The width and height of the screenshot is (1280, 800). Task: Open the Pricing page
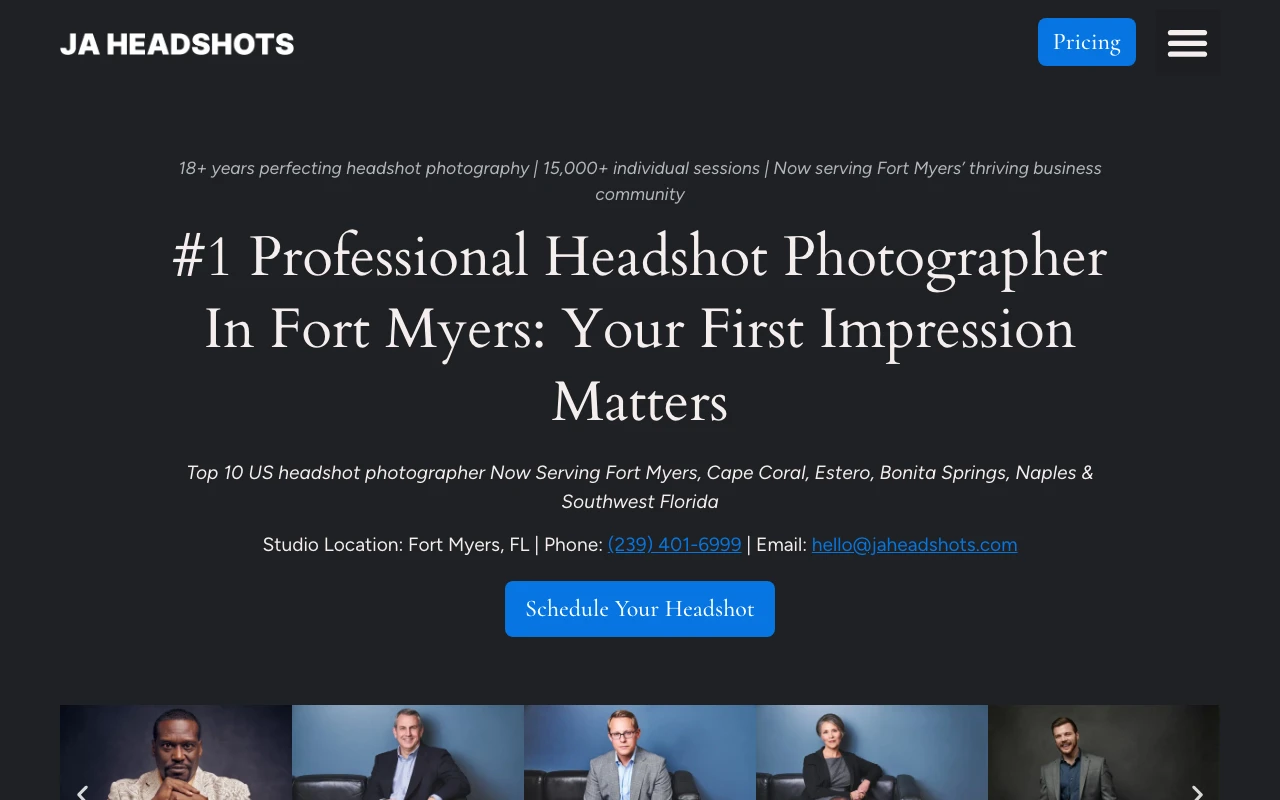pyautogui.click(x=1086, y=42)
